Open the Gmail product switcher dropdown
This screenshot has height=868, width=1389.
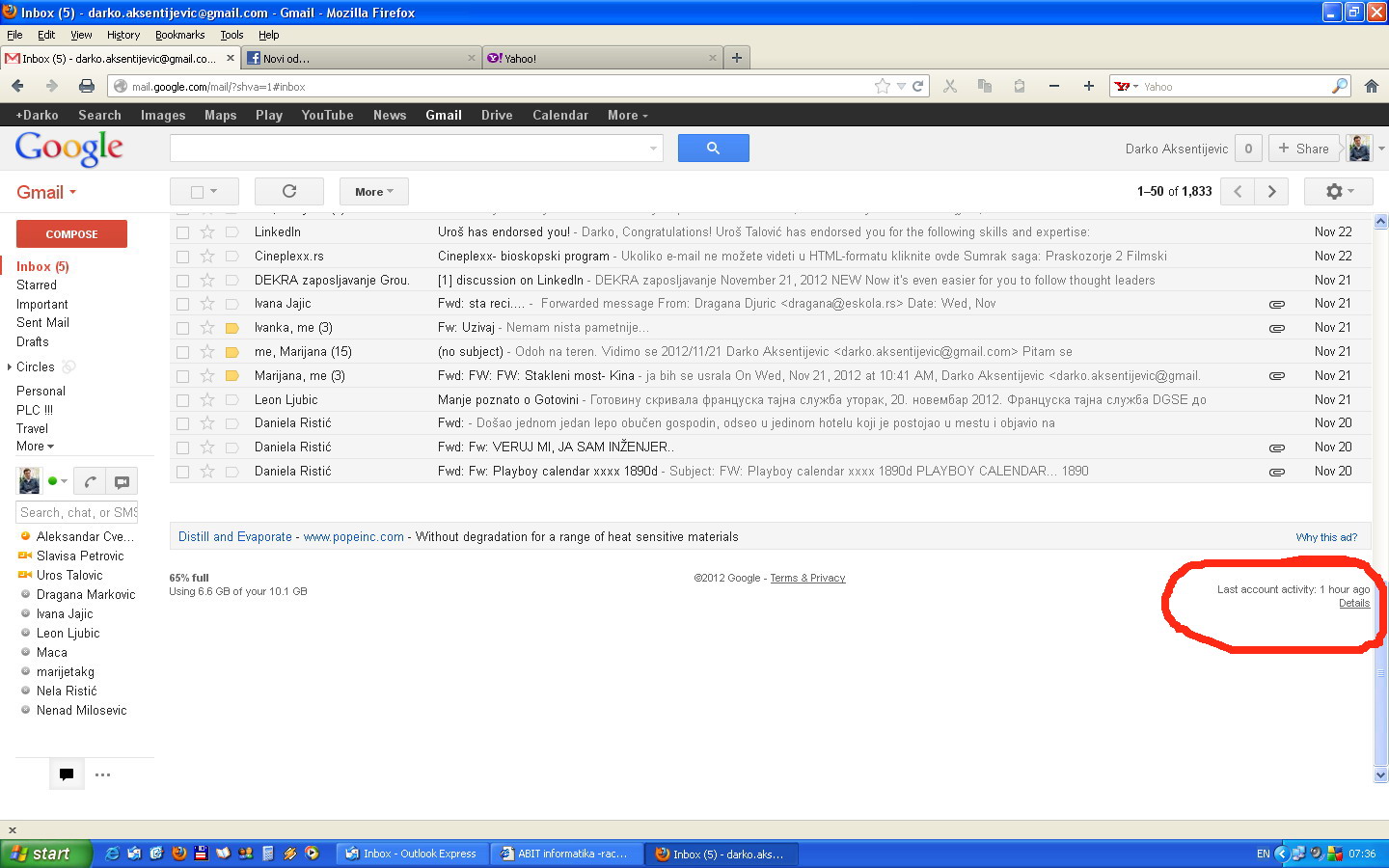pyautogui.click(x=46, y=192)
